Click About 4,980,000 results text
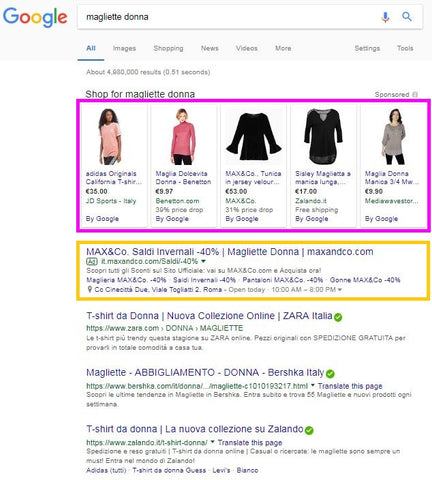The height and width of the screenshot is (480, 432). [x=148, y=72]
